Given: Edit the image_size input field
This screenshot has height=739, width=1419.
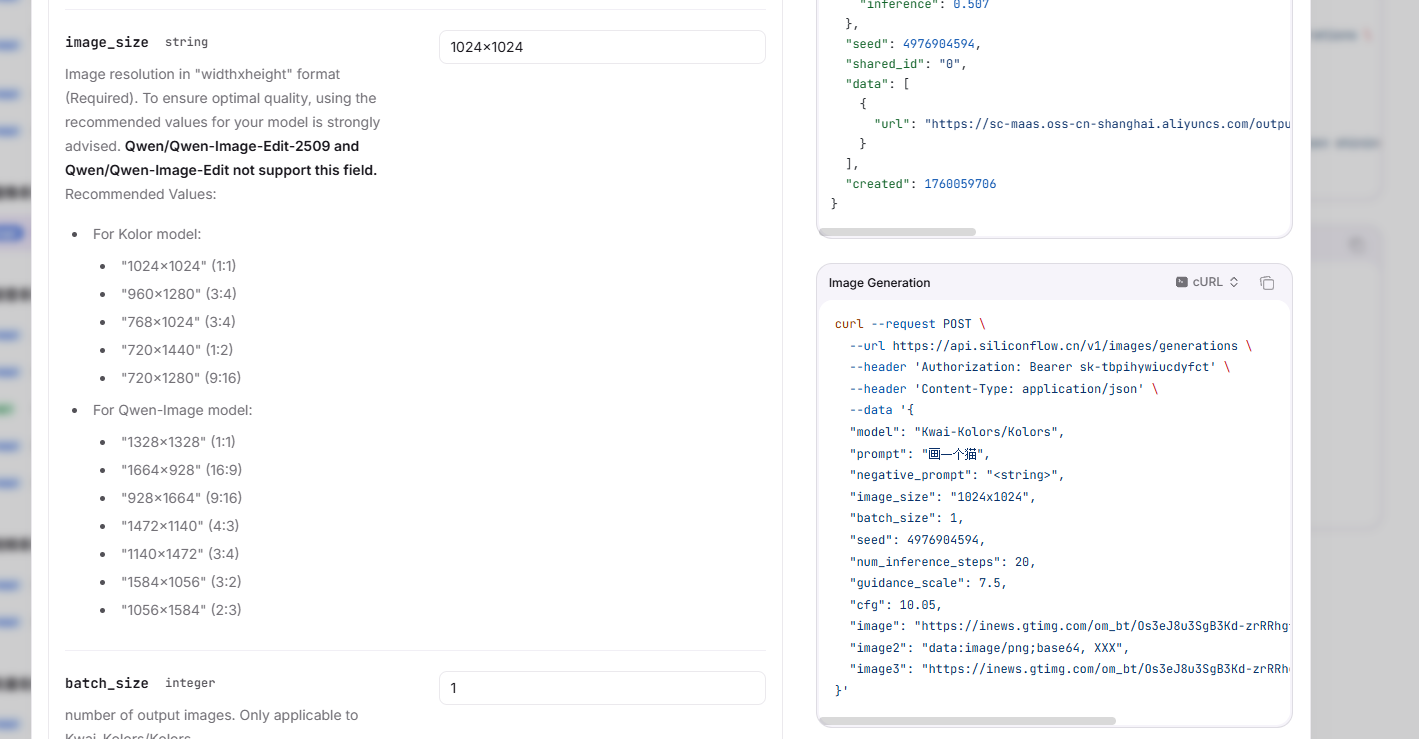Looking at the screenshot, I should (x=602, y=47).
